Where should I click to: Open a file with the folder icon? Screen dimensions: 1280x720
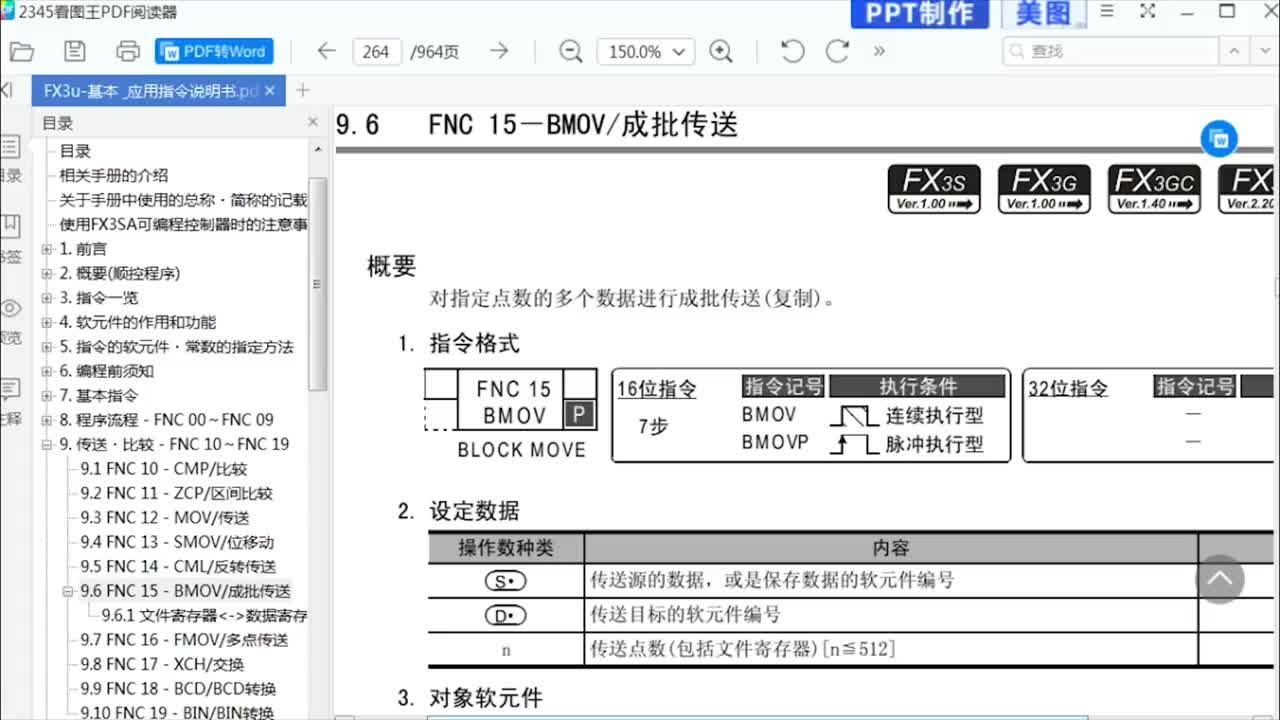22,52
